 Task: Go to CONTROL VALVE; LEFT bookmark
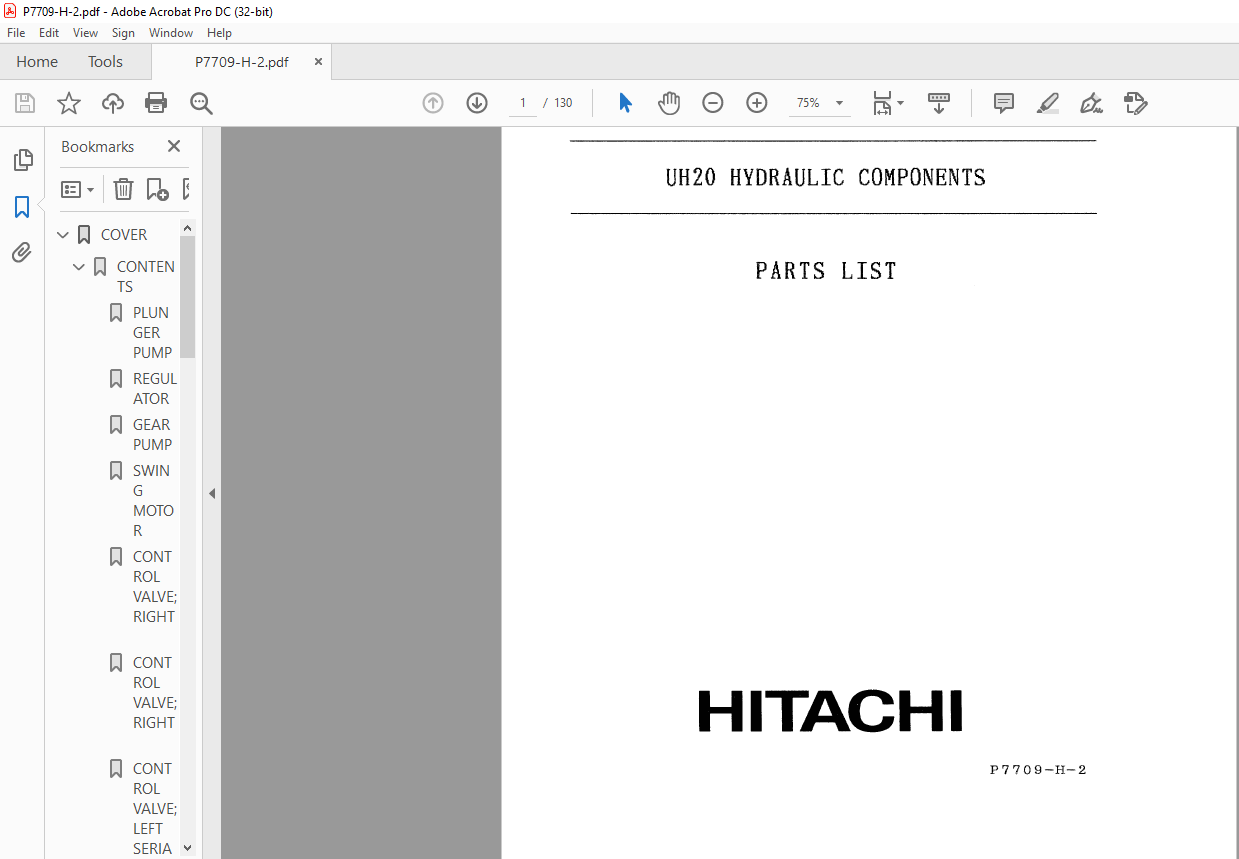(154, 808)
